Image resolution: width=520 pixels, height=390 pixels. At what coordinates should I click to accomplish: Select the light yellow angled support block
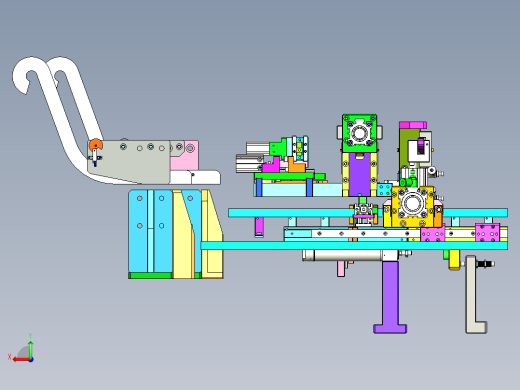(x=212, y=234)
